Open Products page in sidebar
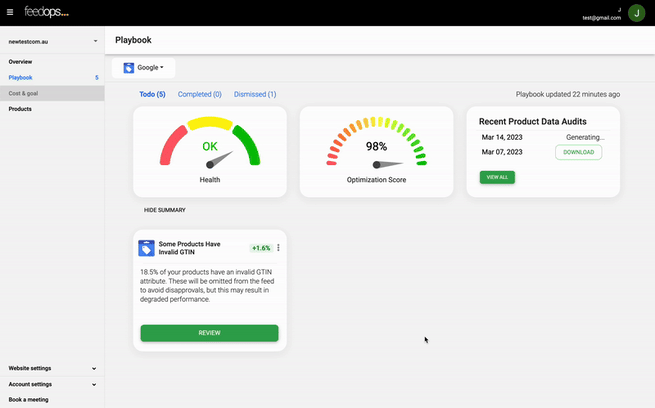This screenshot has width=655, height=408. (x=20, y=109)
